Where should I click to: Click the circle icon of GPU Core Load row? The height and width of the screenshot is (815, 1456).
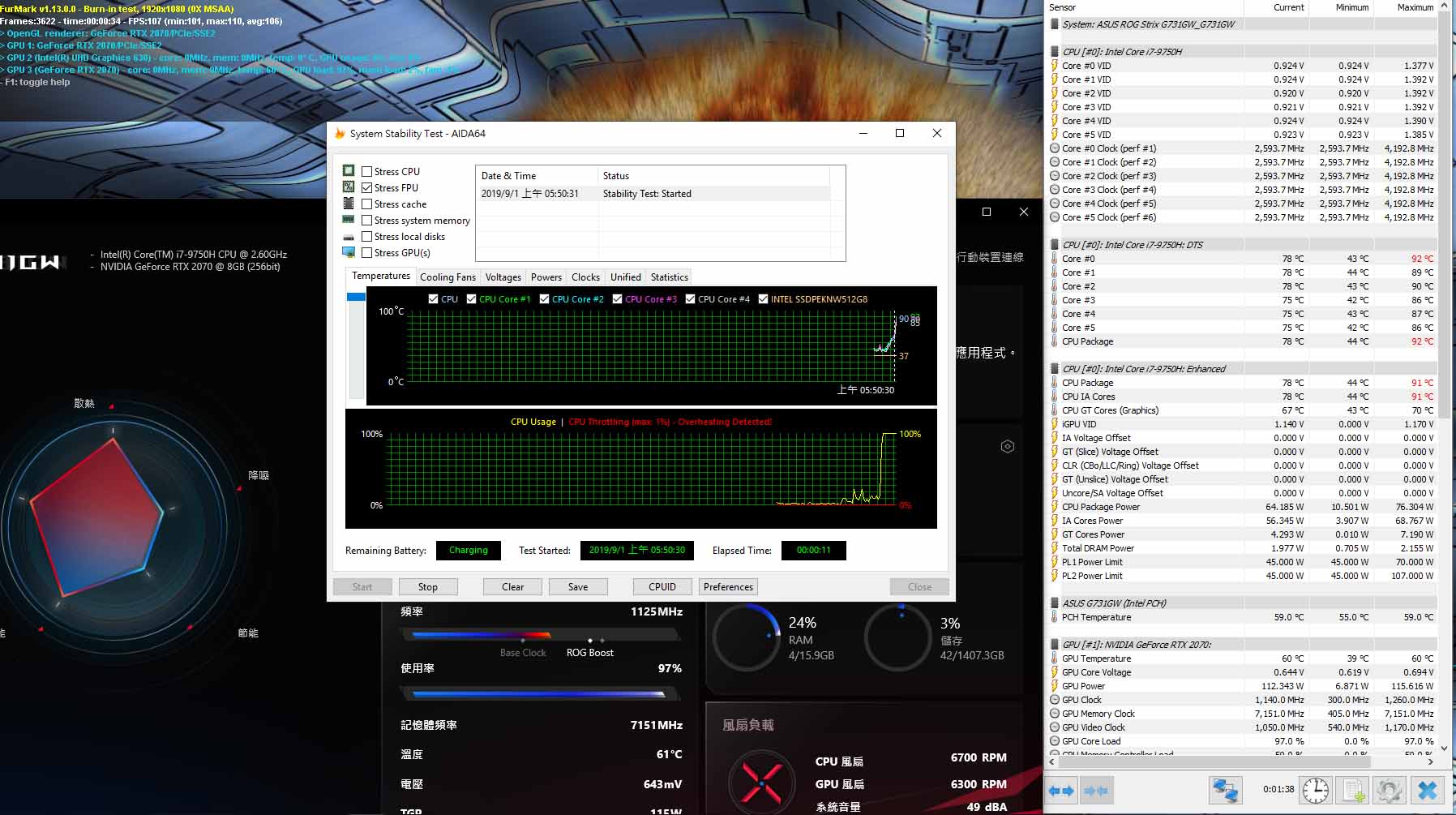pos(1055,741)
